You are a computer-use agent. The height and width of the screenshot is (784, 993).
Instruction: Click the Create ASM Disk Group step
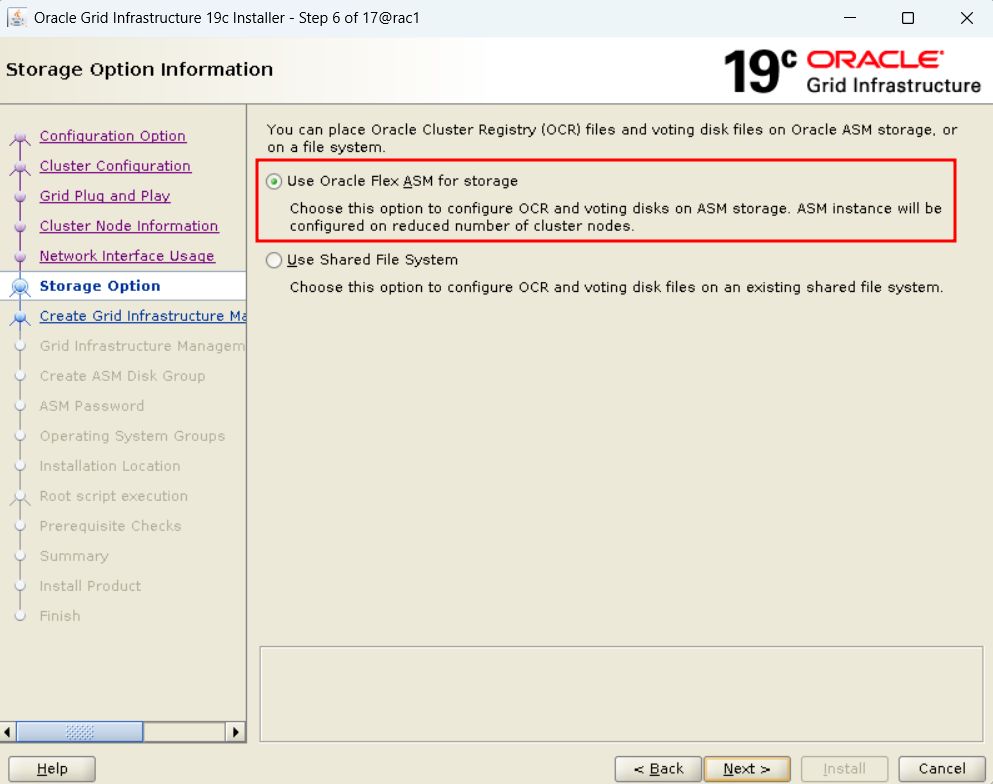tap(122, 376)
